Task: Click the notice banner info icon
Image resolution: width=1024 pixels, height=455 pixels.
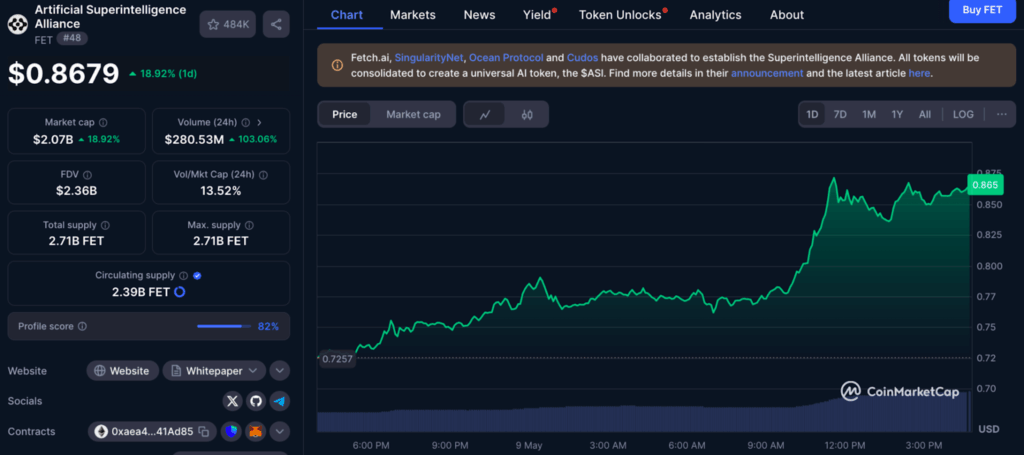Action: (x=337, y=65)
